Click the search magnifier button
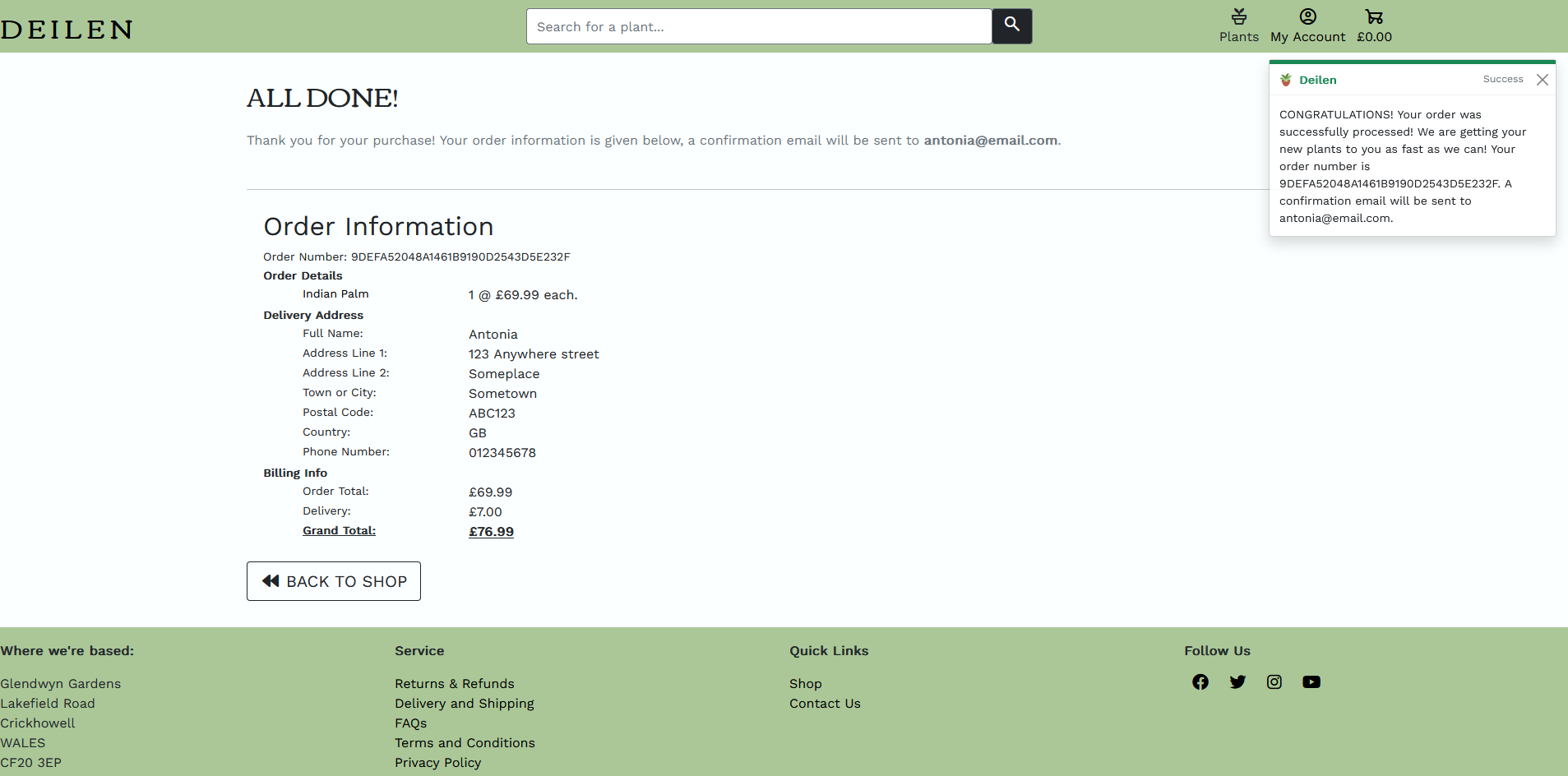This screenshot has width=1568, height=776. tap(1011, 26)
